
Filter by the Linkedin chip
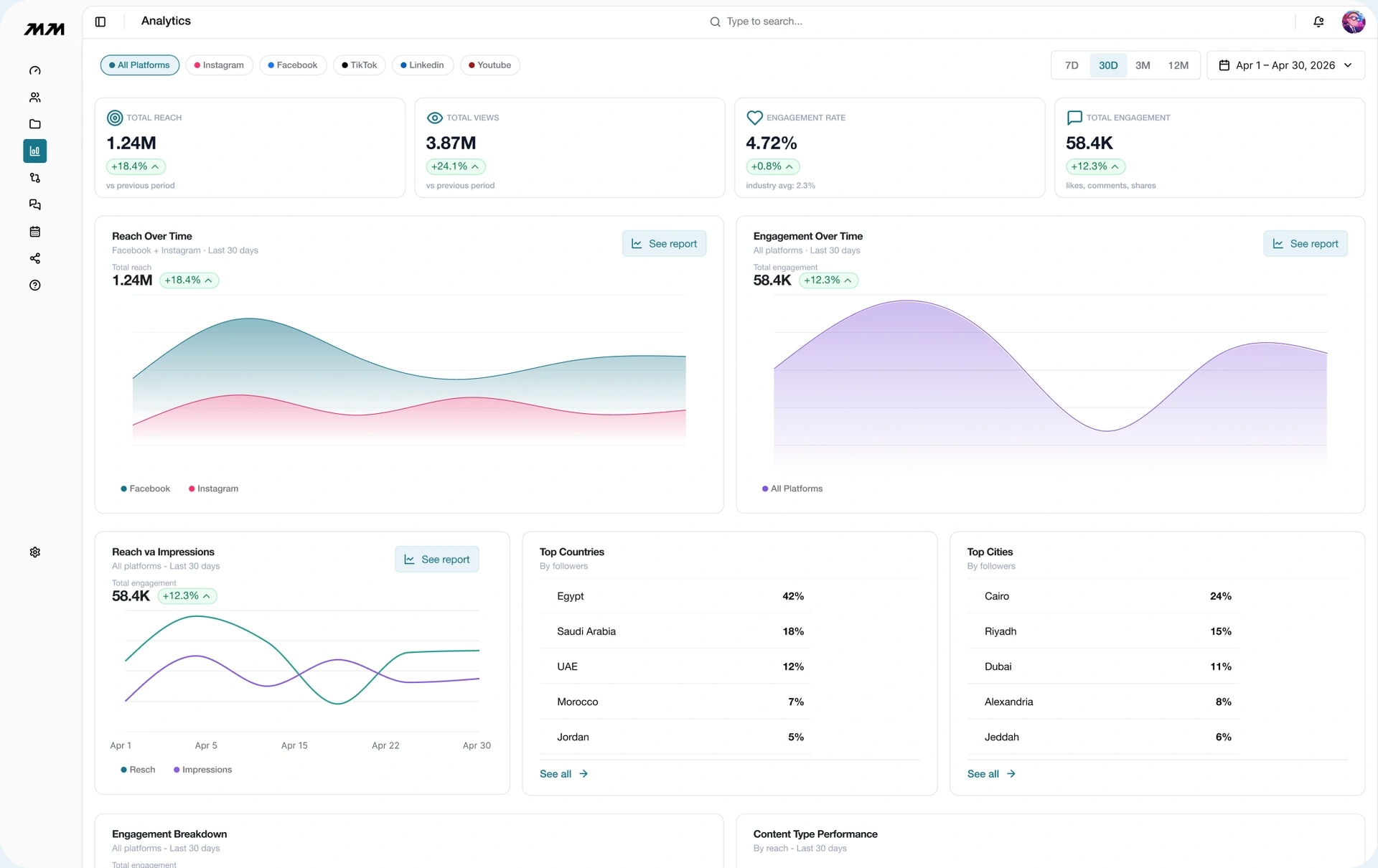click(423, 65)
